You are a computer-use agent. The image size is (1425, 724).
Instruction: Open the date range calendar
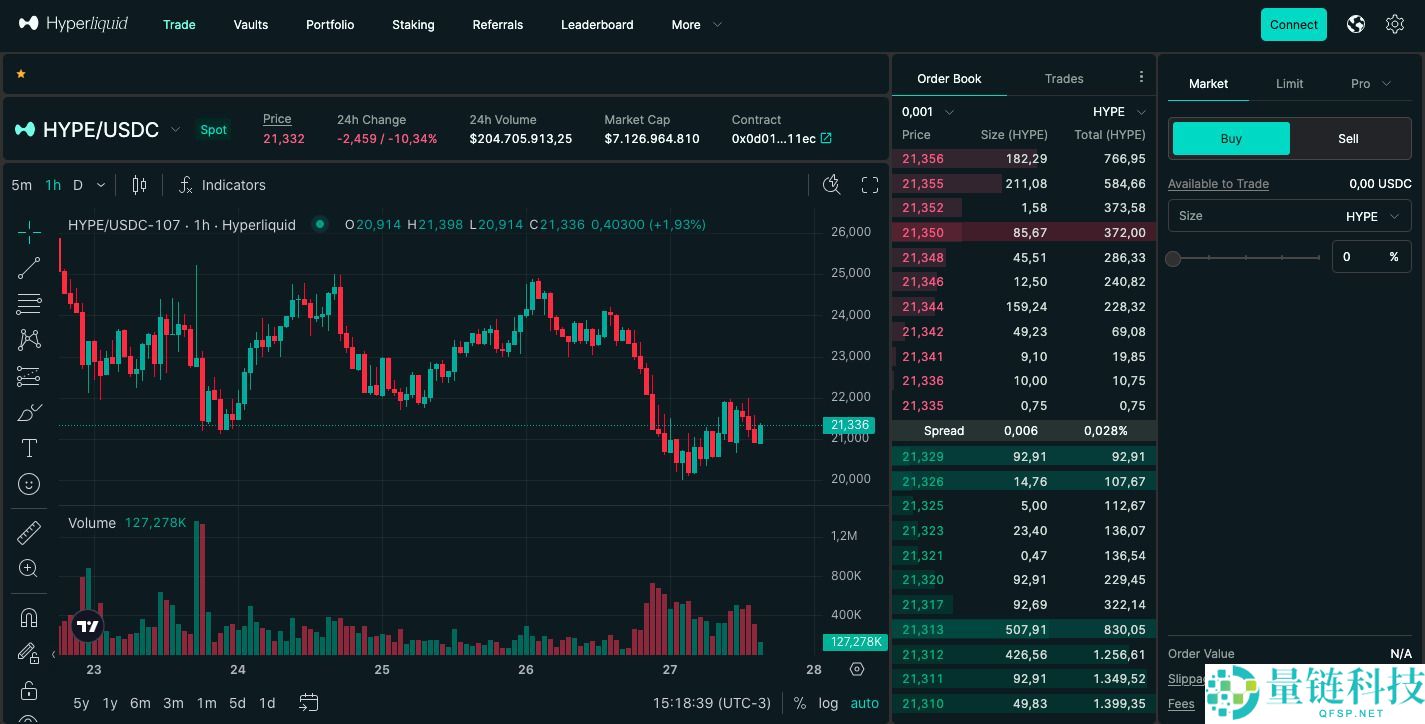308,703
